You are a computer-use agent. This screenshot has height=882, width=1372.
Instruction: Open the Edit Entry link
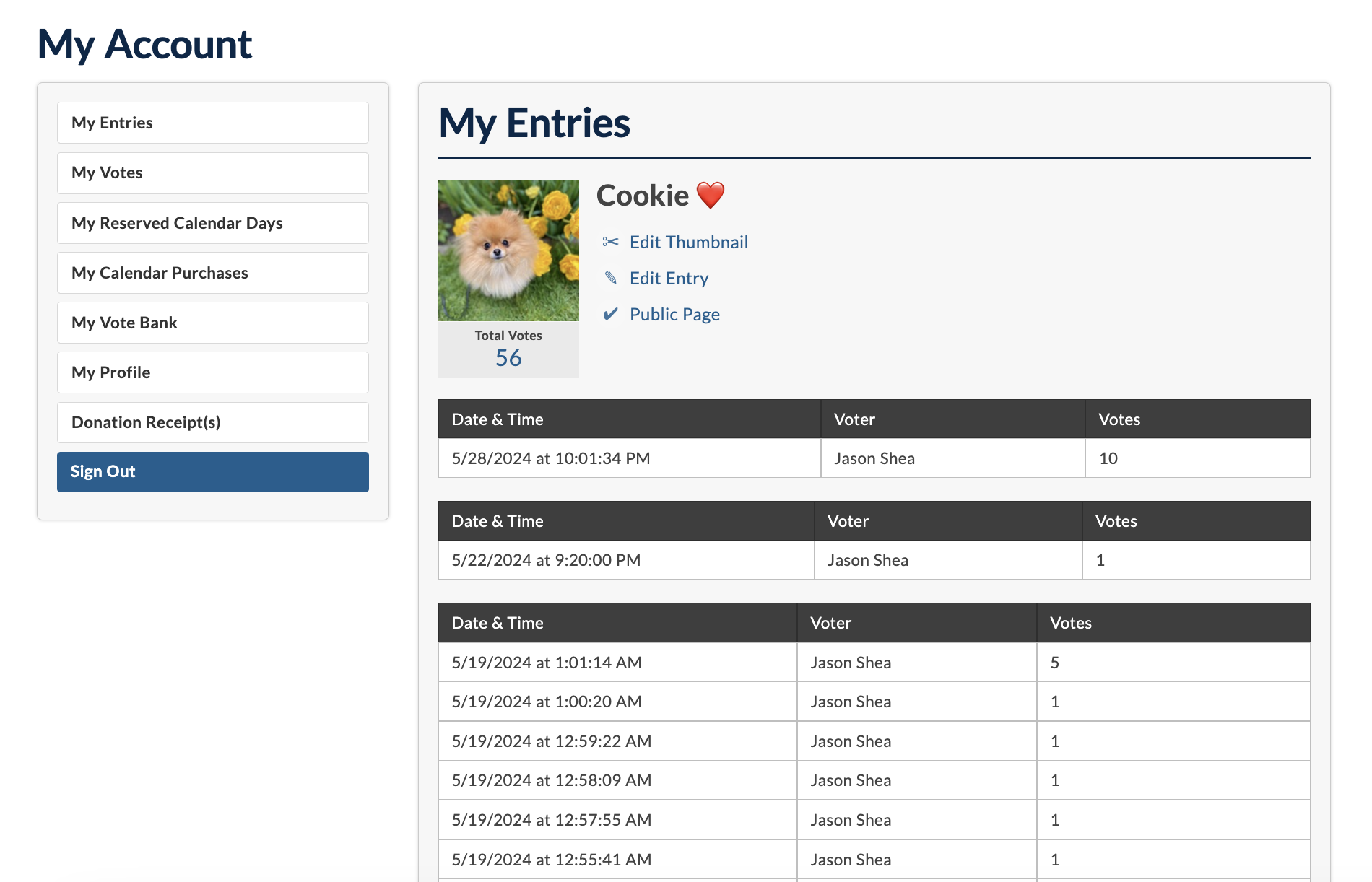point(669,279)
